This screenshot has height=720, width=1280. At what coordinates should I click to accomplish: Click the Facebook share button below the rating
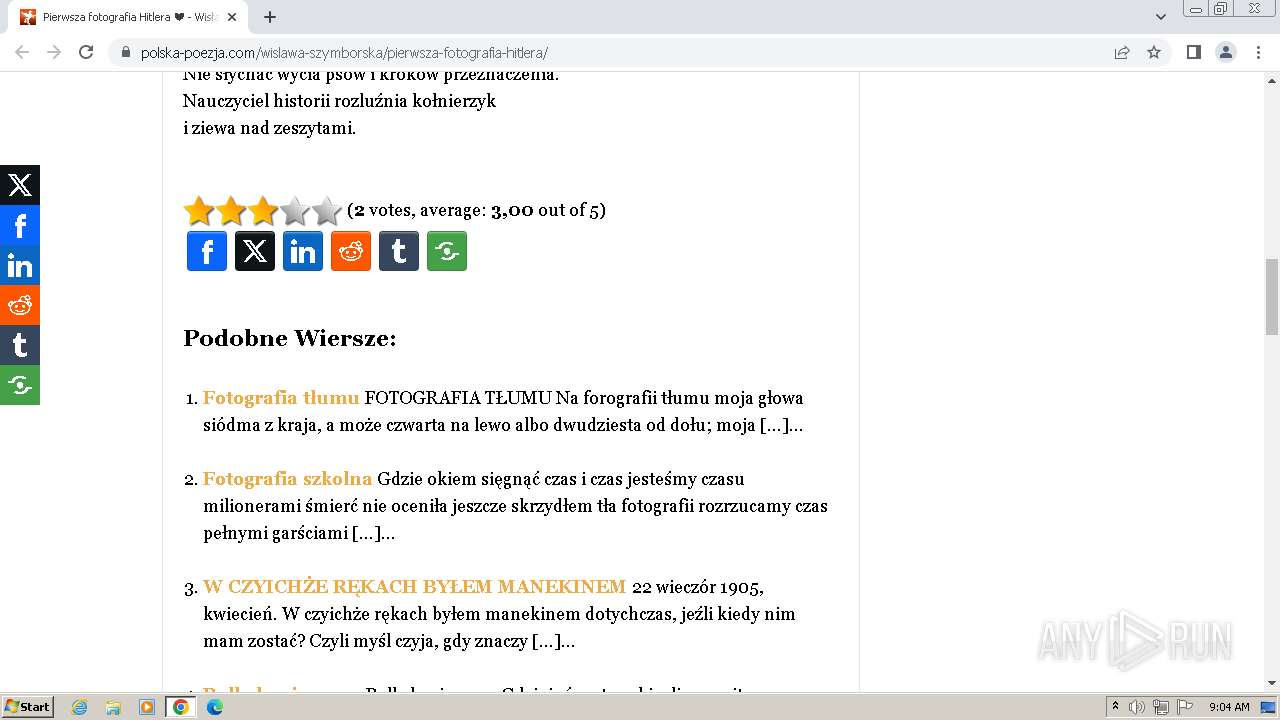point(207,251)
